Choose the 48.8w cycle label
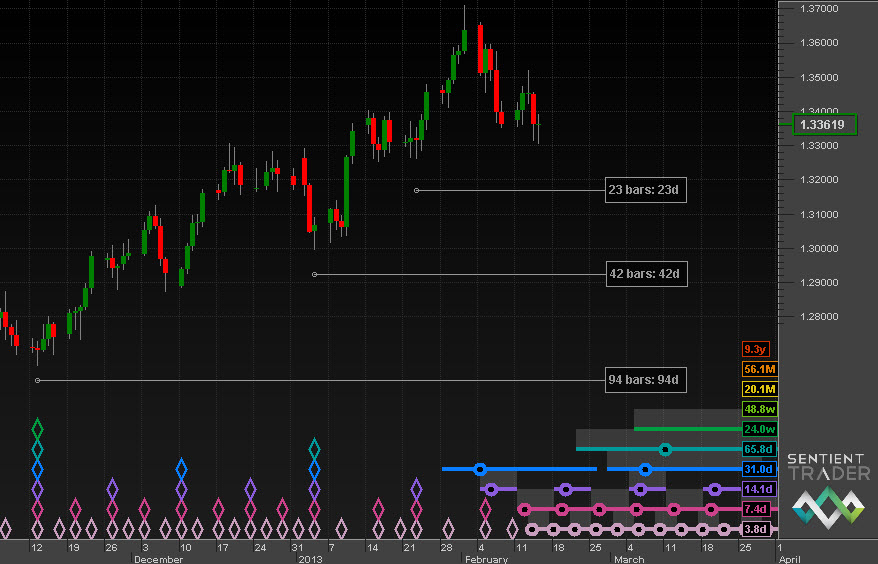 tap(758, 409)
